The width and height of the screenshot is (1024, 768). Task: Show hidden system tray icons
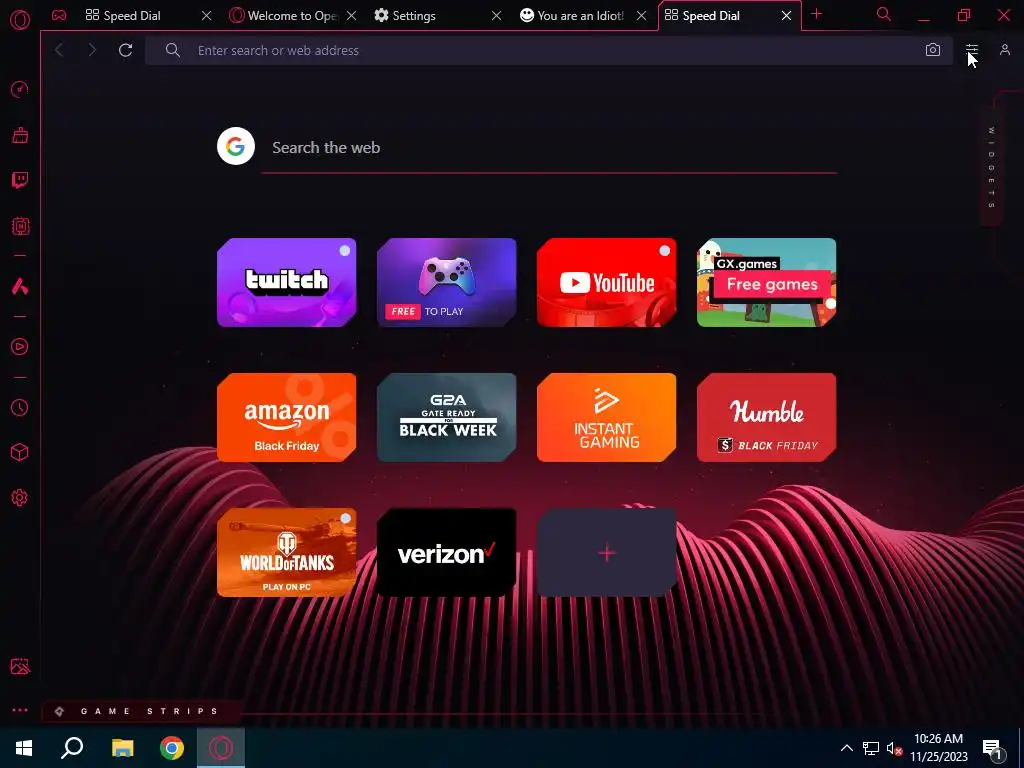[x=846, y=748]
